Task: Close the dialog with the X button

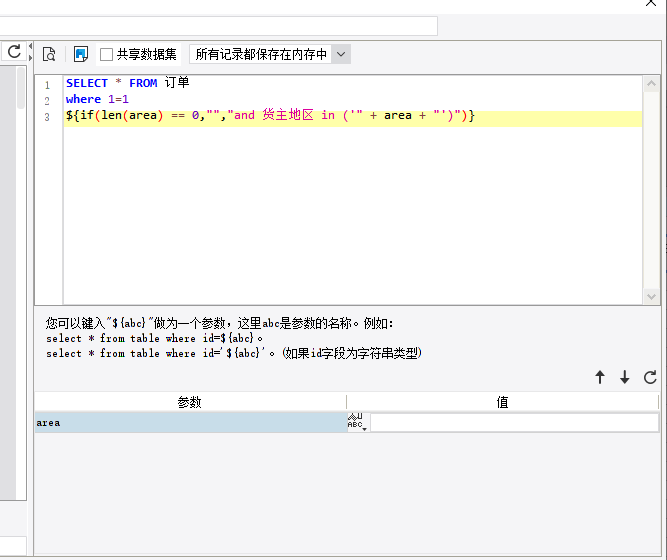Action: point(651,3)
